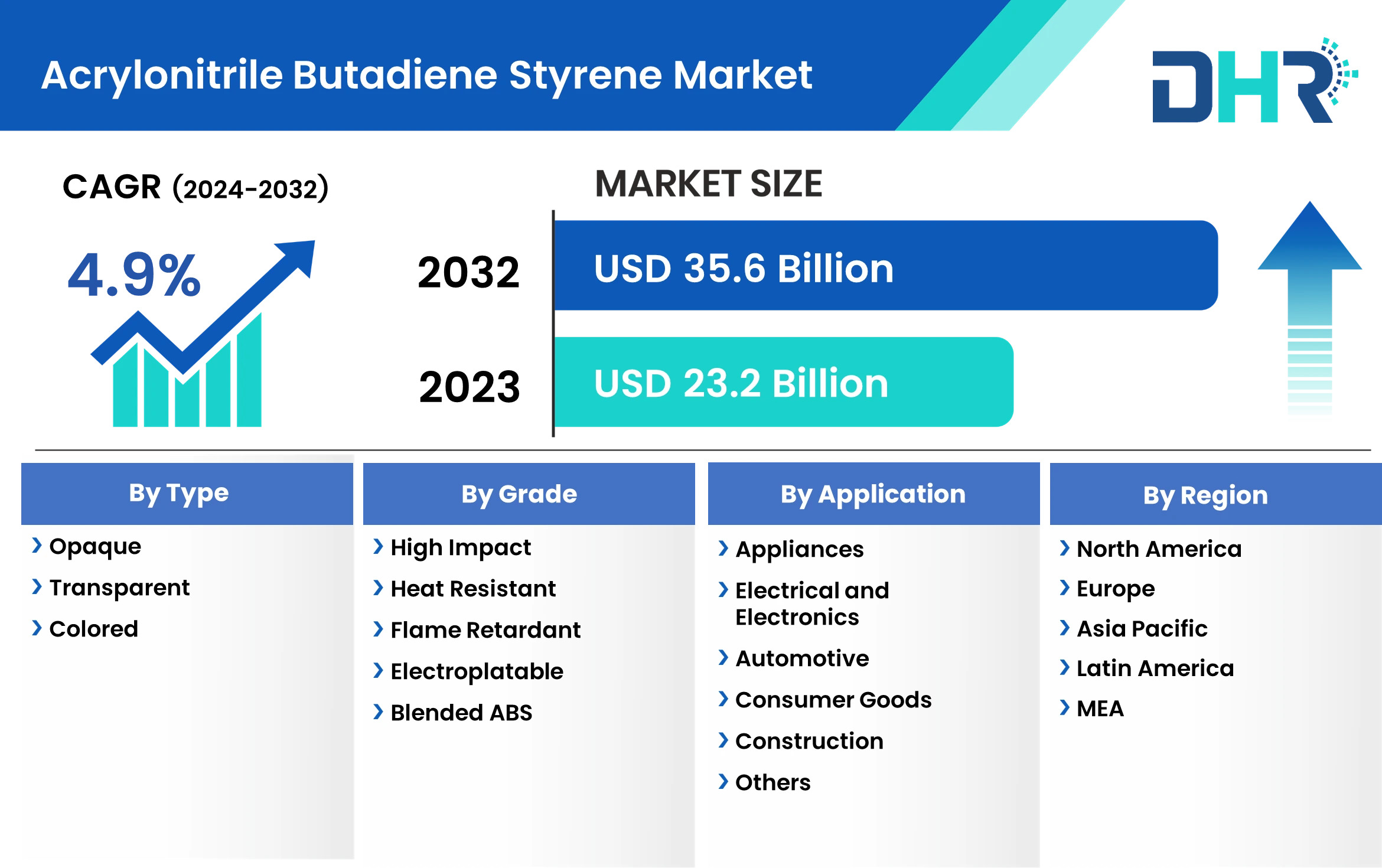Click the Acrylonitrile Butadiene Styrene Market title

[426, 76]
